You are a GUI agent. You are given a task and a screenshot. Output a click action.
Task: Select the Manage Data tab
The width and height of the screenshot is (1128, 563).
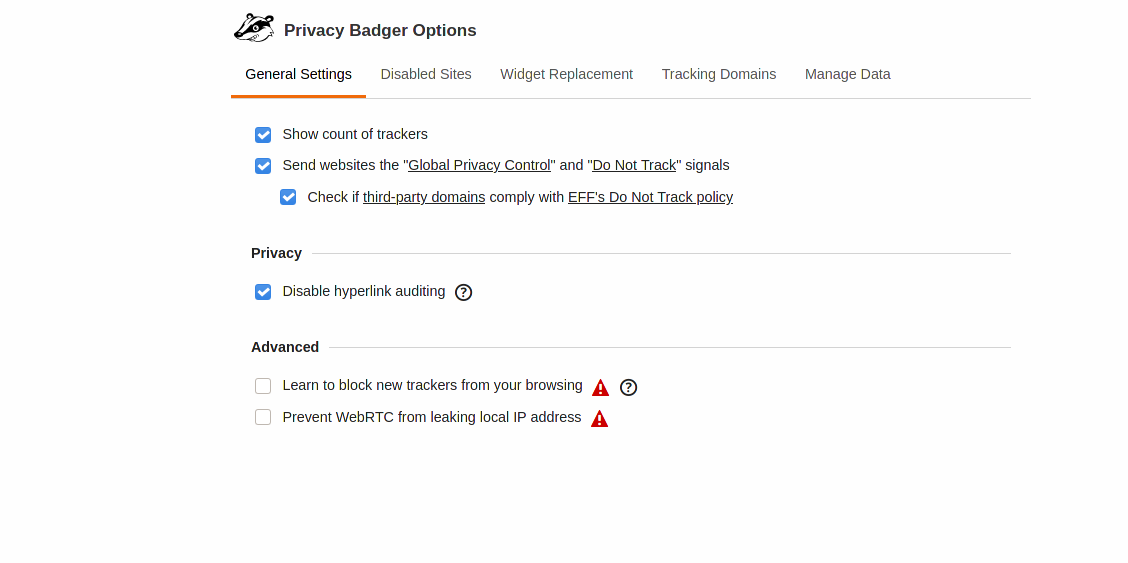click(x=847, y=74)
